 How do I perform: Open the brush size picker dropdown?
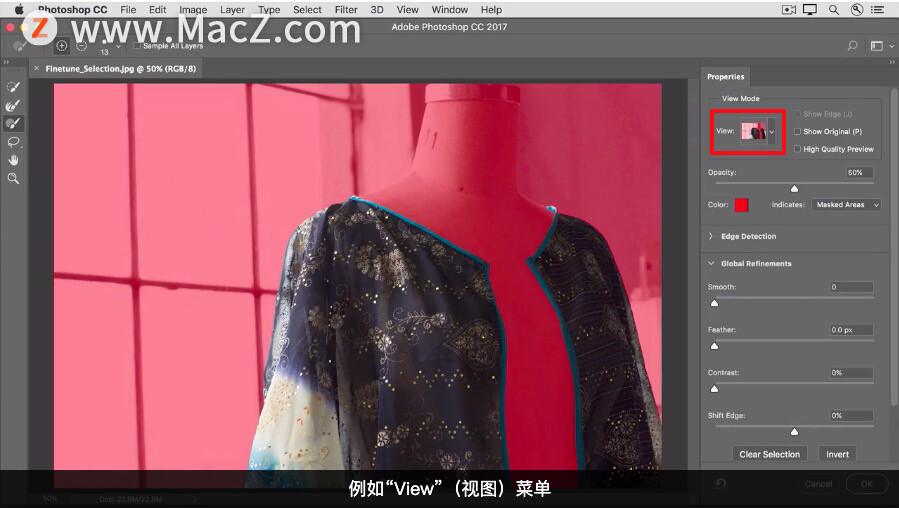click(118, 46)
